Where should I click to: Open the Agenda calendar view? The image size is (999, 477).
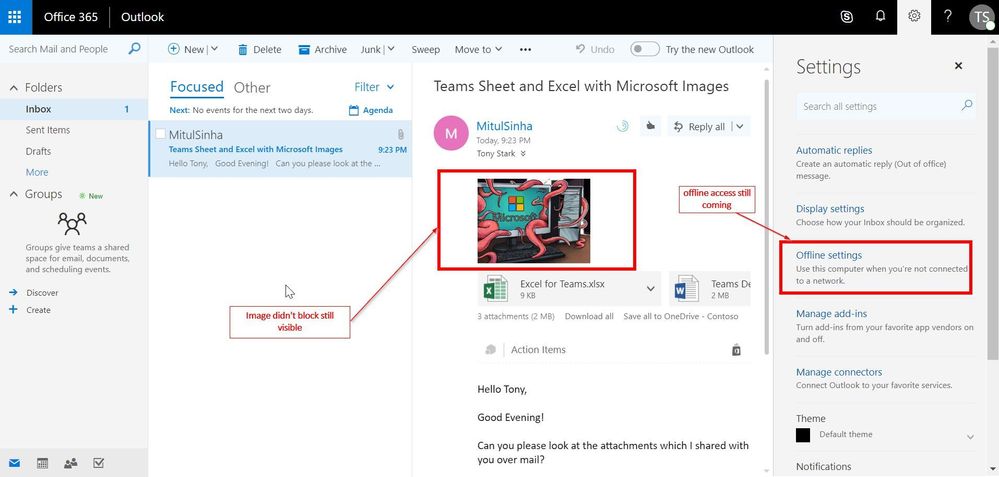[371, 110]
